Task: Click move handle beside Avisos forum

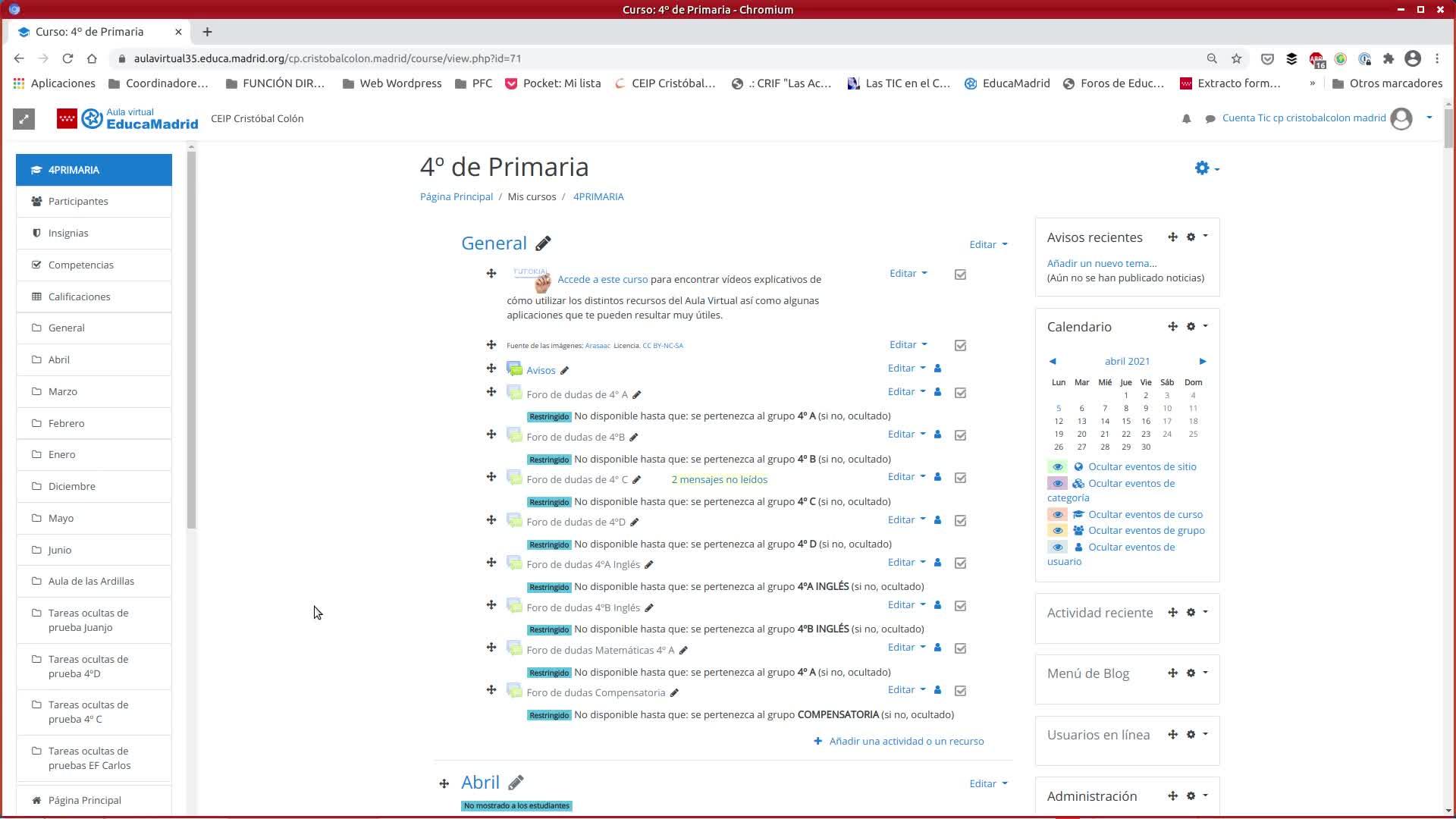Action: coord(491,369)
